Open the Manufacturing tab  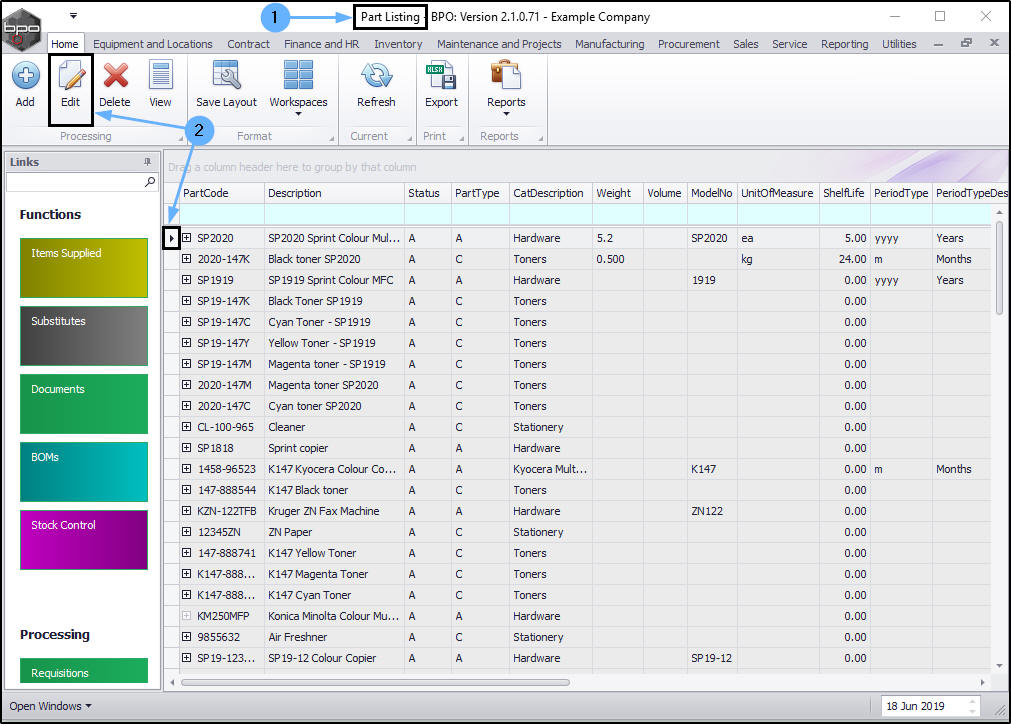coord(609,44)
